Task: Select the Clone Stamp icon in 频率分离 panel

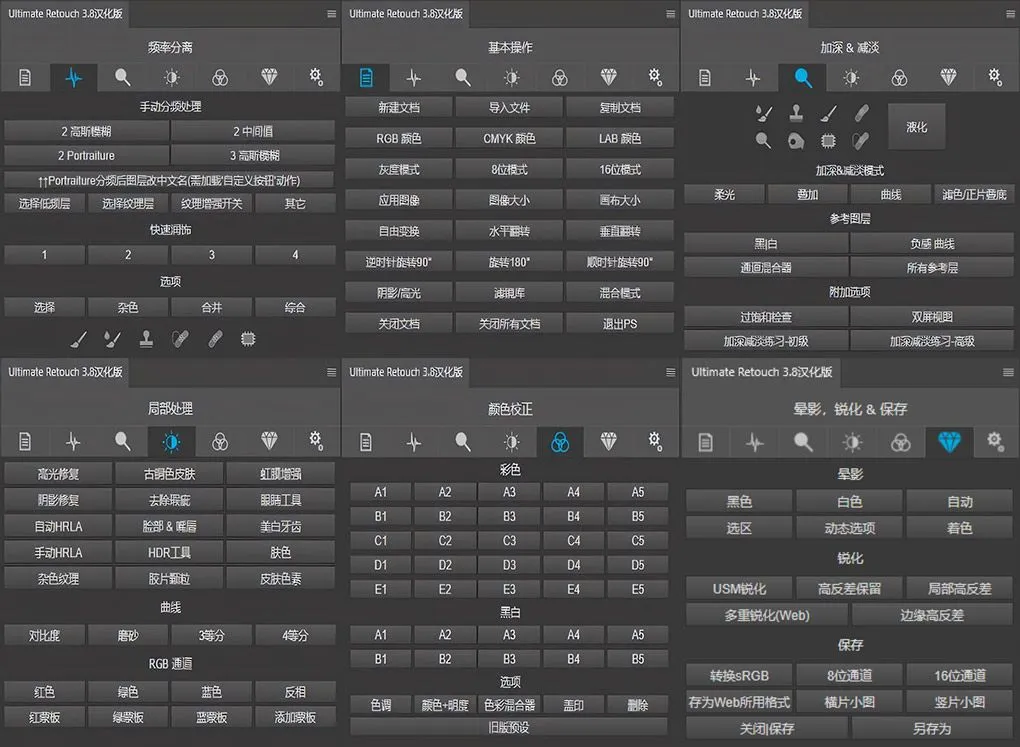Action: coord(146,339)
